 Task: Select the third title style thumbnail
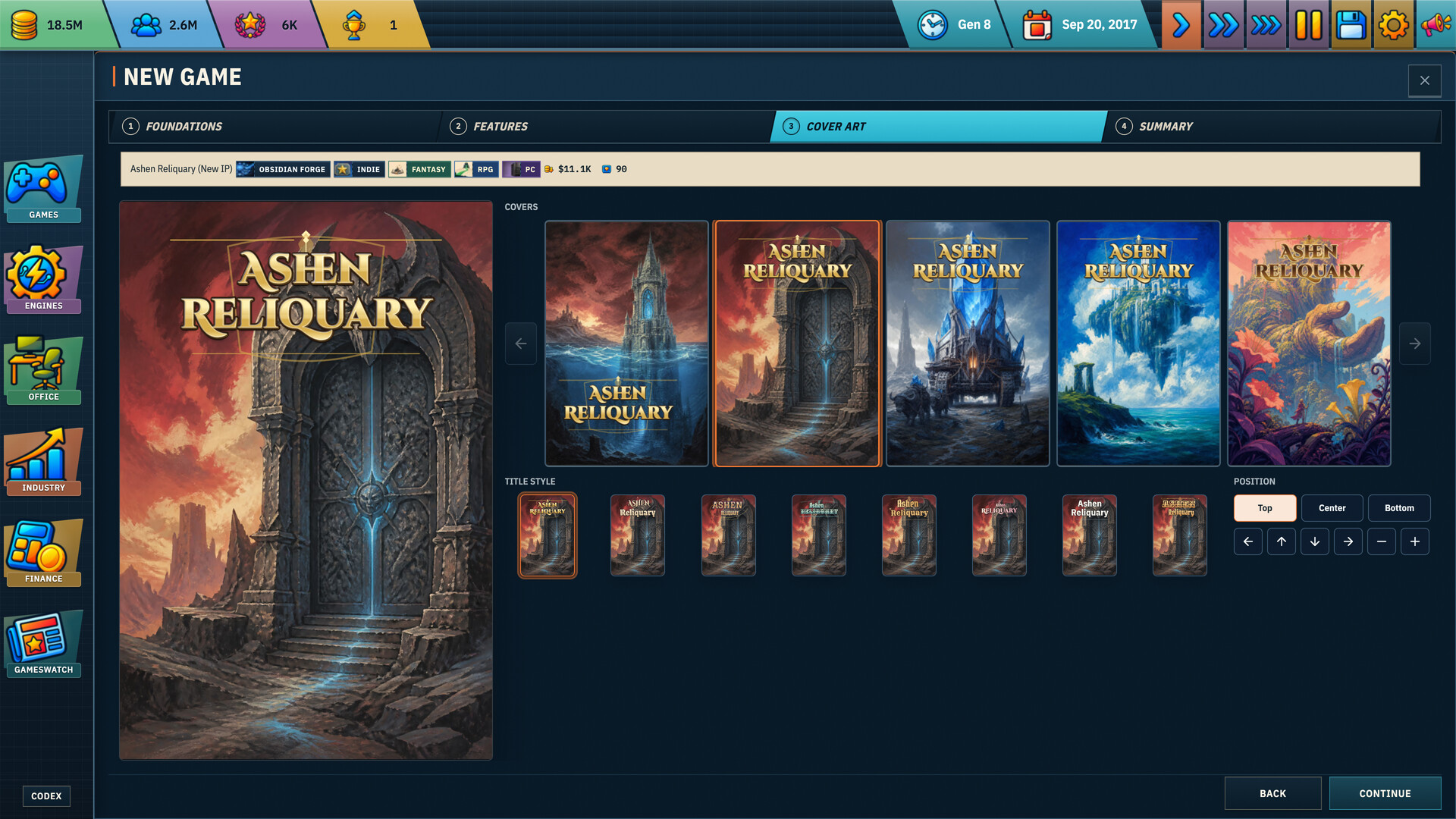(x=728, y=535)
